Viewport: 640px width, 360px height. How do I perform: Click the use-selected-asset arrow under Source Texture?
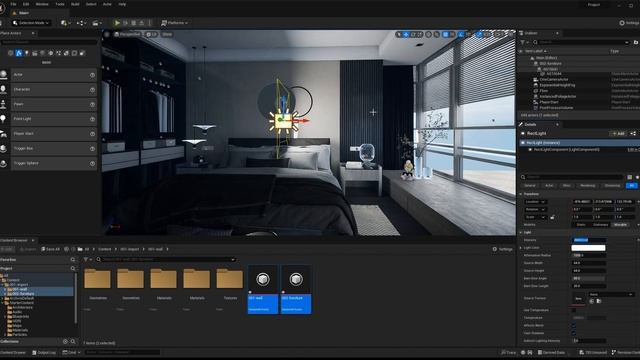[x=591, y=301]
